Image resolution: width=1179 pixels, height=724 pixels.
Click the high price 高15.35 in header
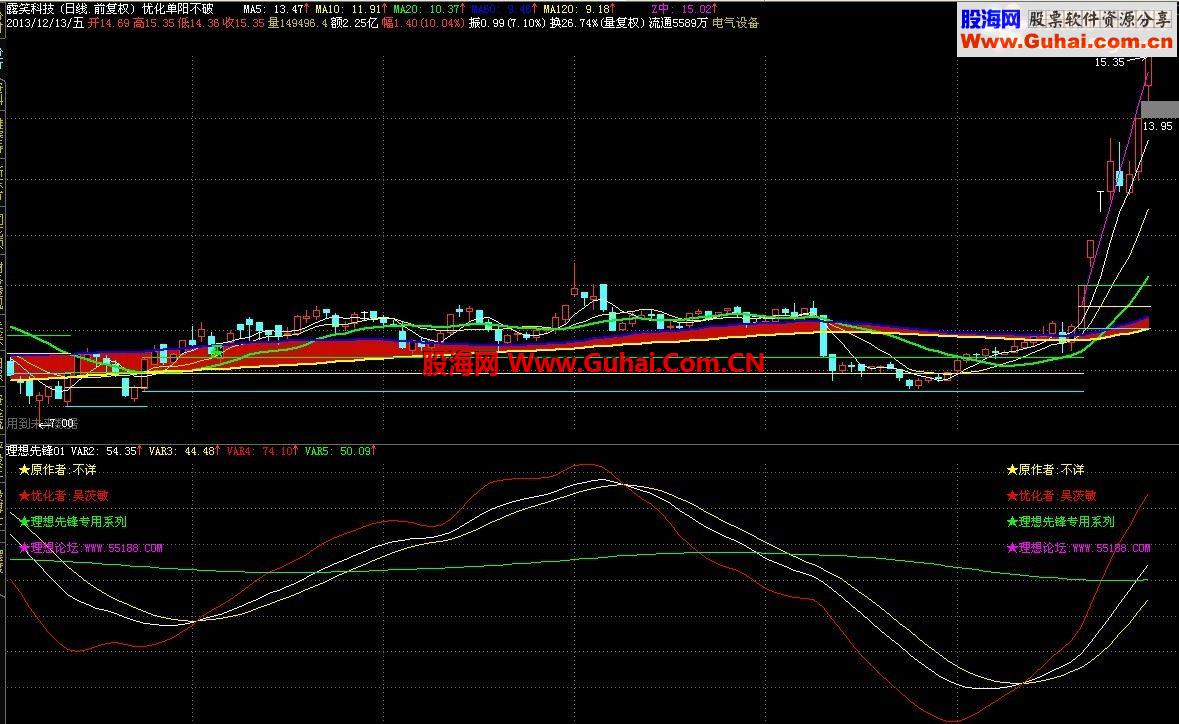pyautogui.click(x=154, y=23)
